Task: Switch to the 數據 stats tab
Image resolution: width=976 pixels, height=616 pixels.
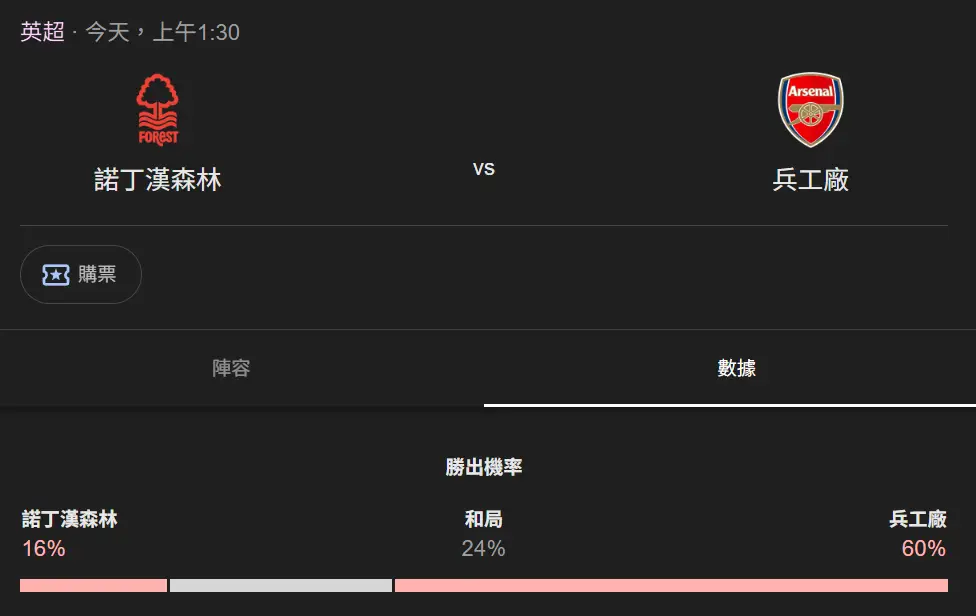Action: coord(736,368)
